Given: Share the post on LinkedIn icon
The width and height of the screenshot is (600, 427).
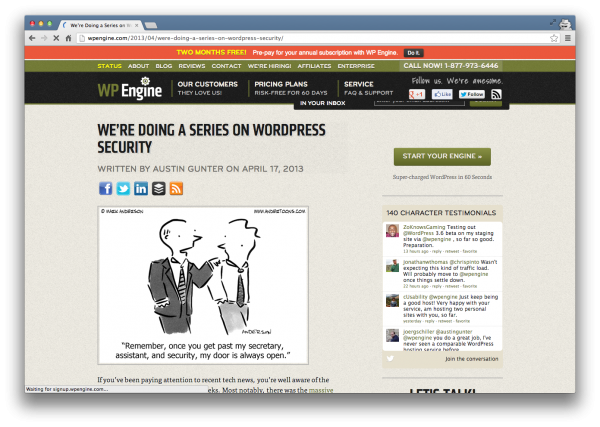Looking at the screenshot, I should click(x=141, y=189).
